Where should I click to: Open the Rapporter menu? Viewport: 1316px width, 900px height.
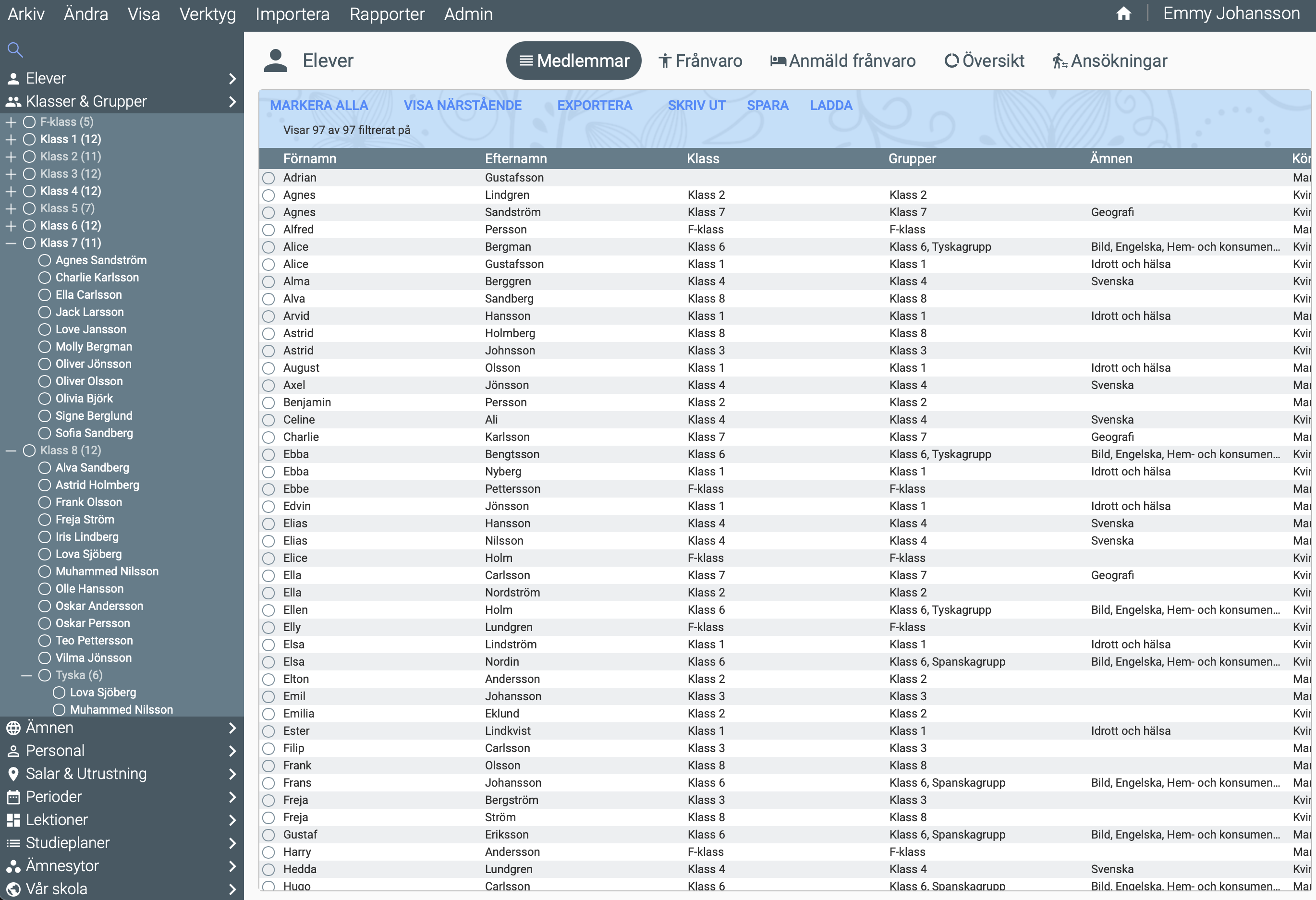point(387,14)
